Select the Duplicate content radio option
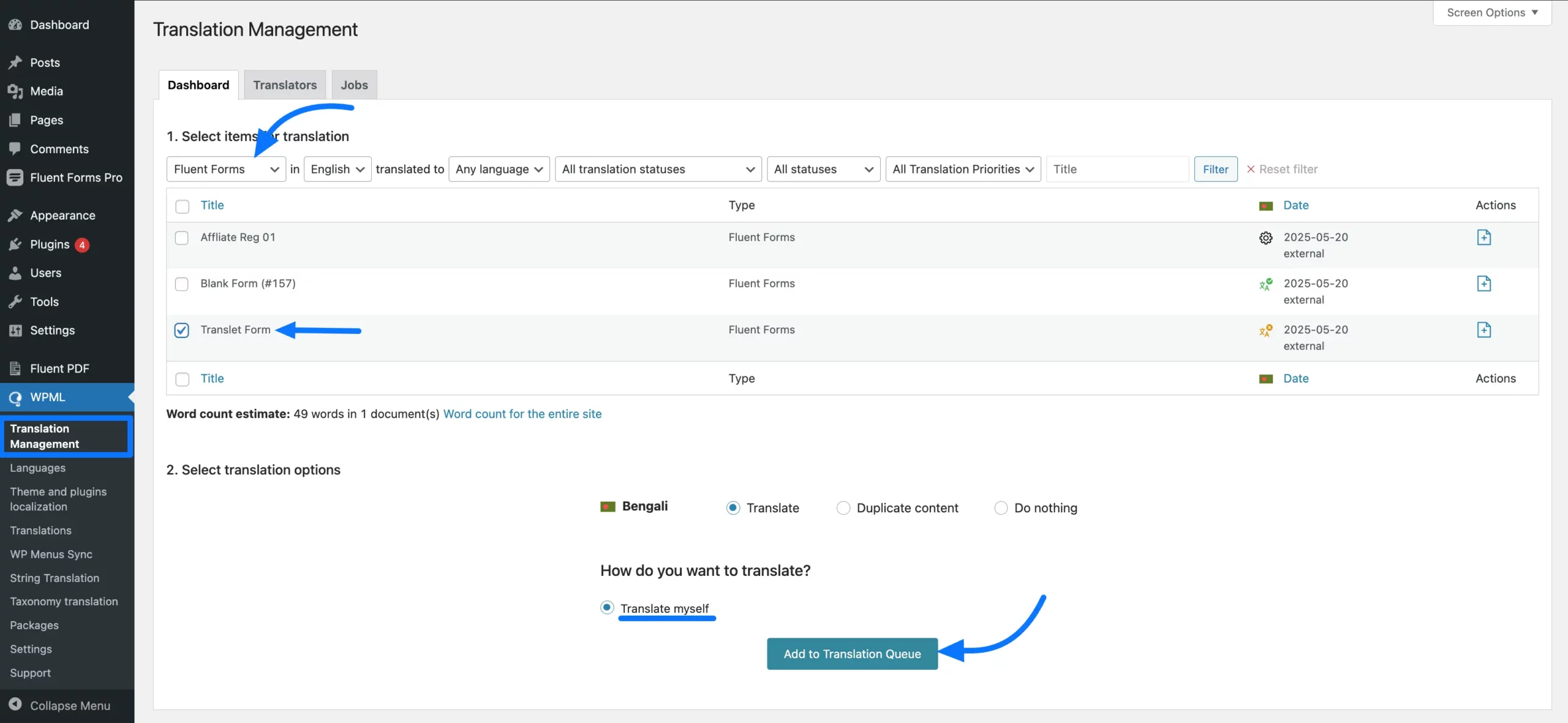1568x723 pixels. (x=843, y=508)
